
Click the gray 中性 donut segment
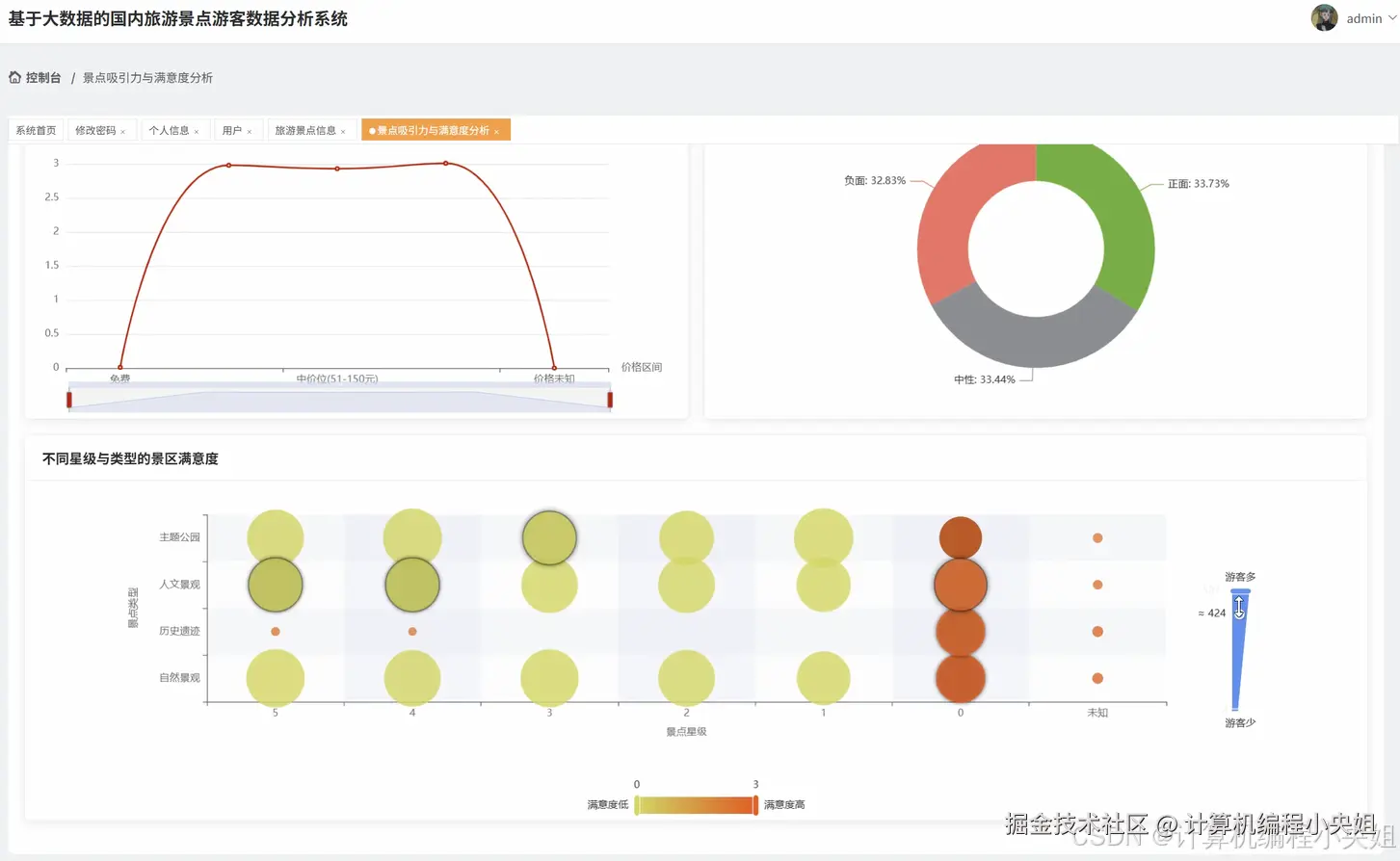tap(1034, 339)
